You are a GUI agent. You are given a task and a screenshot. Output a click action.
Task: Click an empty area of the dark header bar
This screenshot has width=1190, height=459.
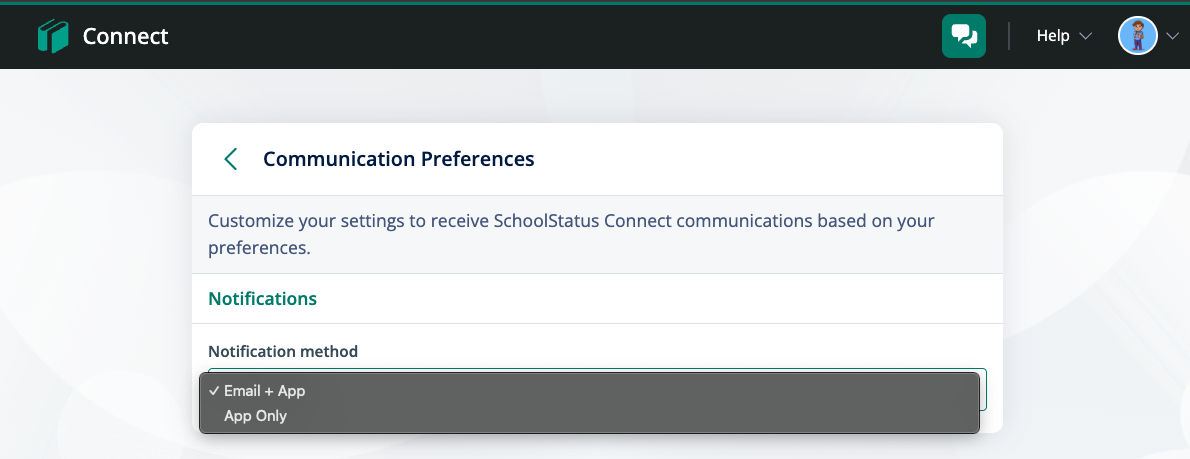click(x=531, y=36)
